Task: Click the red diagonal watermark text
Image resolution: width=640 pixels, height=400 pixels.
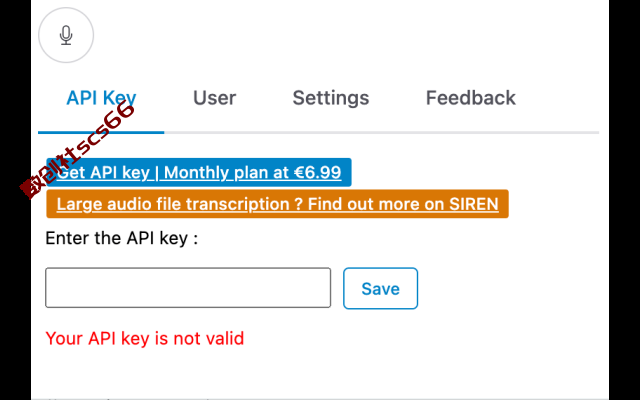Action: (x=77, y=150)
